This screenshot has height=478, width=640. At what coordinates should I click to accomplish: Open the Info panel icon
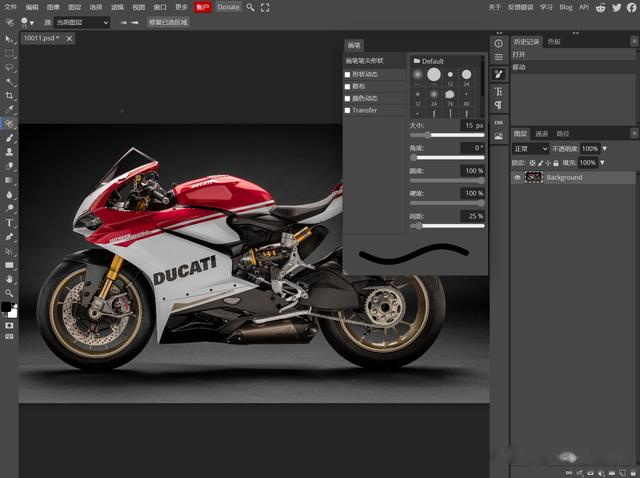click(x=498, y=43)
